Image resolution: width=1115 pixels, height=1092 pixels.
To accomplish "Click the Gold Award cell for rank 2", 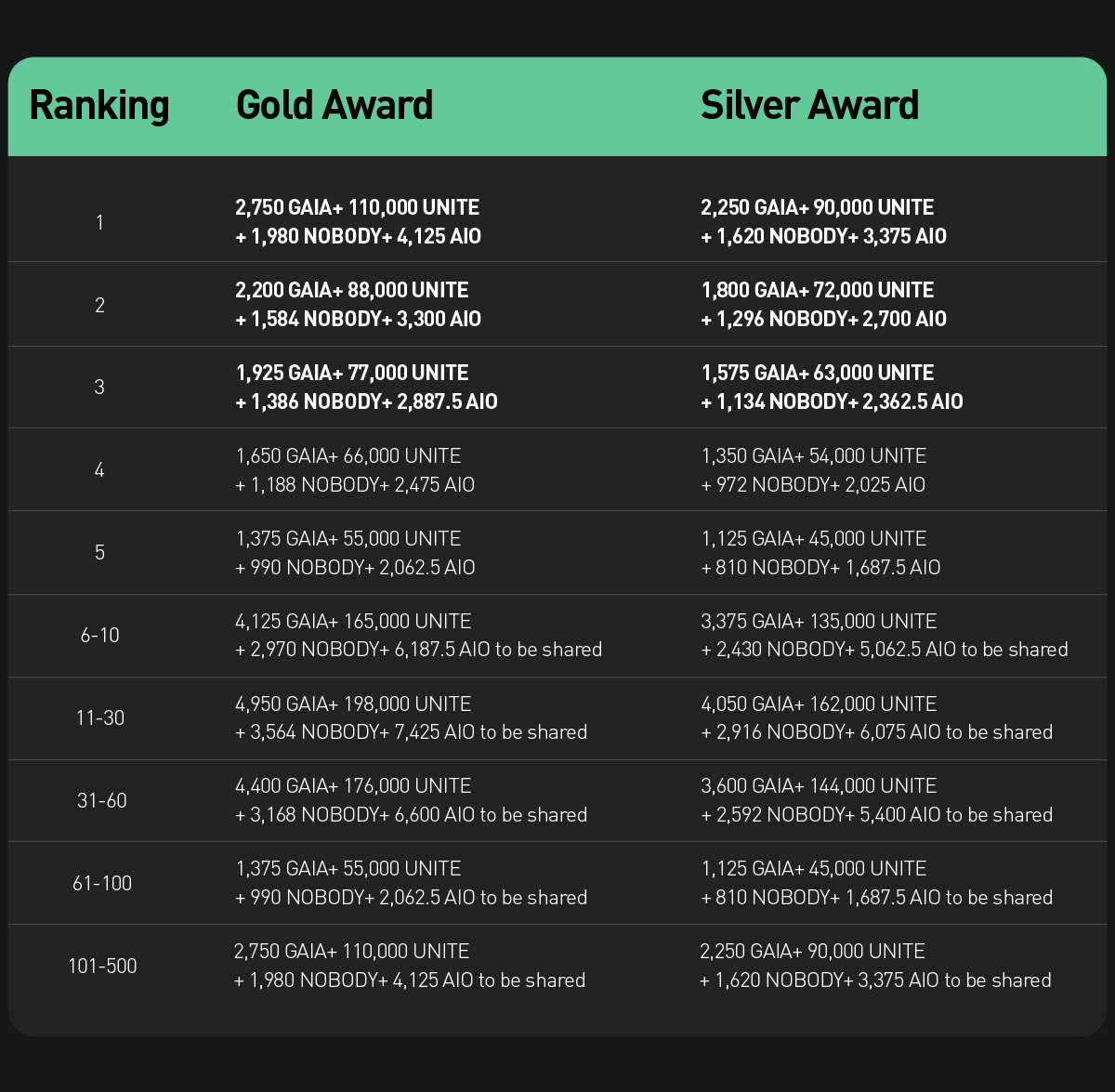I will click(358, 304).
